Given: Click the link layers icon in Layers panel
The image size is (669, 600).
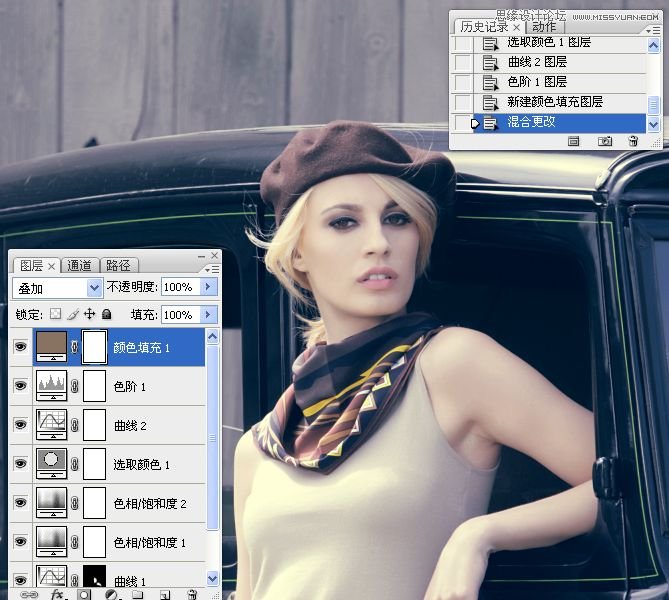Looking at the screenshot, I should [29, 594].
